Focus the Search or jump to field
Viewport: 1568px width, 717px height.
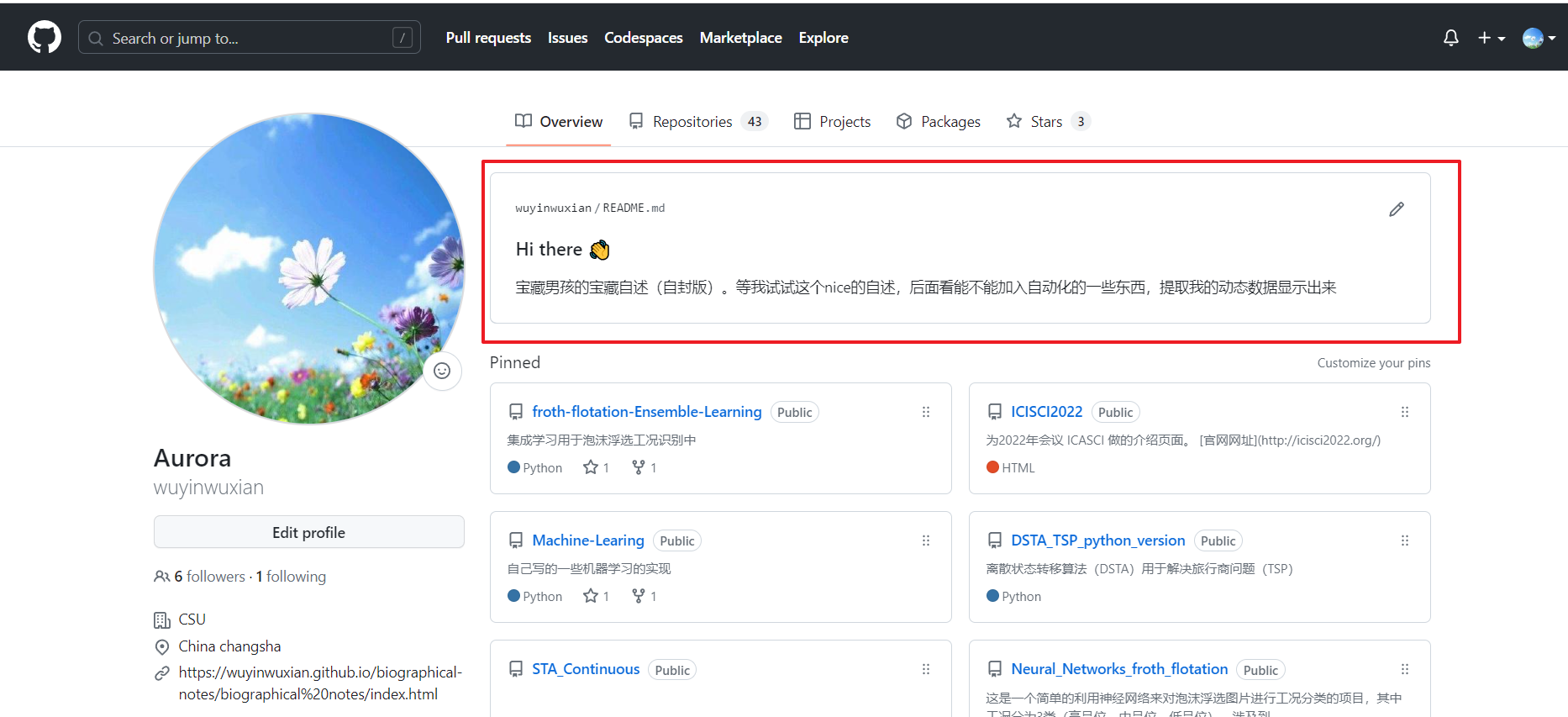[x=250, y=38]
